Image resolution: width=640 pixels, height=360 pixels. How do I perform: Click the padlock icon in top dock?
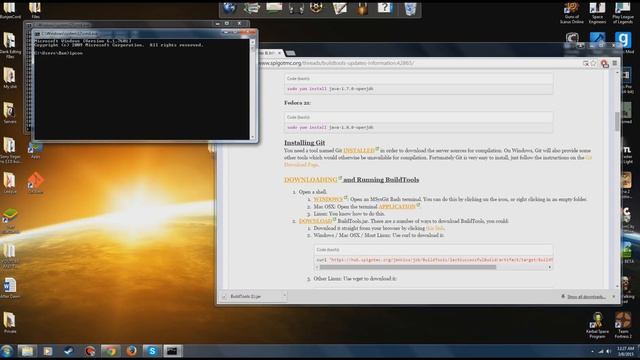click(x=362, y=9)
